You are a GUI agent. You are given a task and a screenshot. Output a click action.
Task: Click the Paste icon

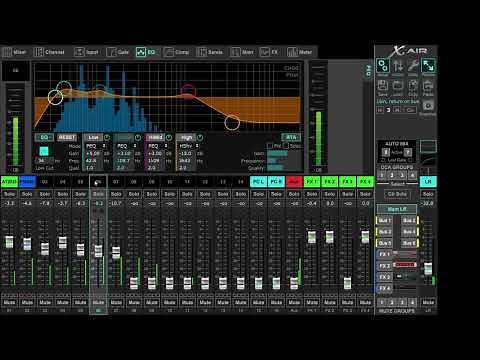428,86
